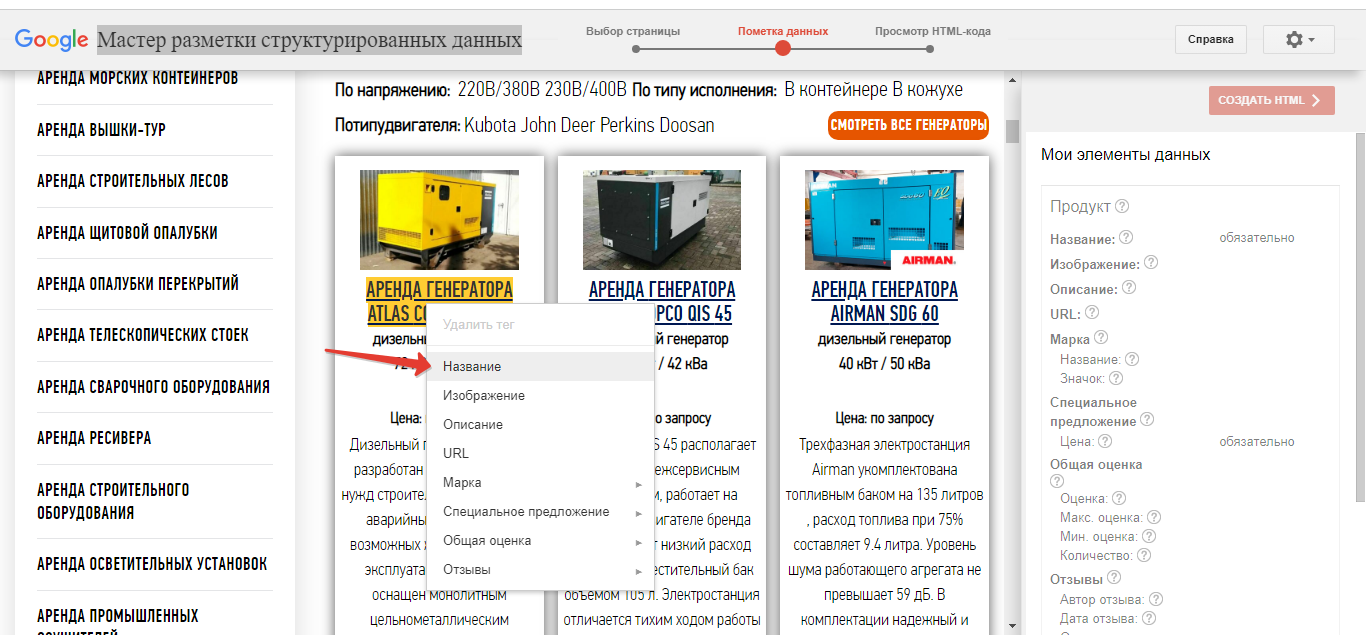Click Perkins engine type text

pos(628,126)
